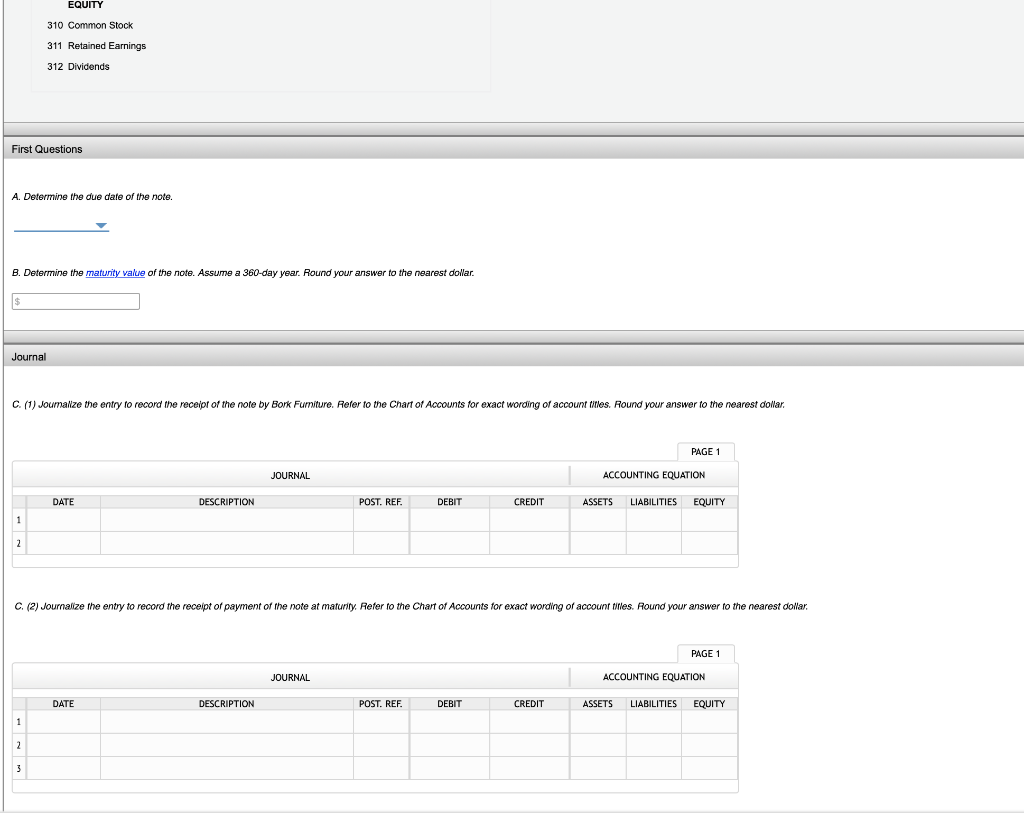The height and width of the screenshot is (813, 1024).
Task: Click first journal row 2 Date cell
Action: pyautogui.click(x=63, y=543)
